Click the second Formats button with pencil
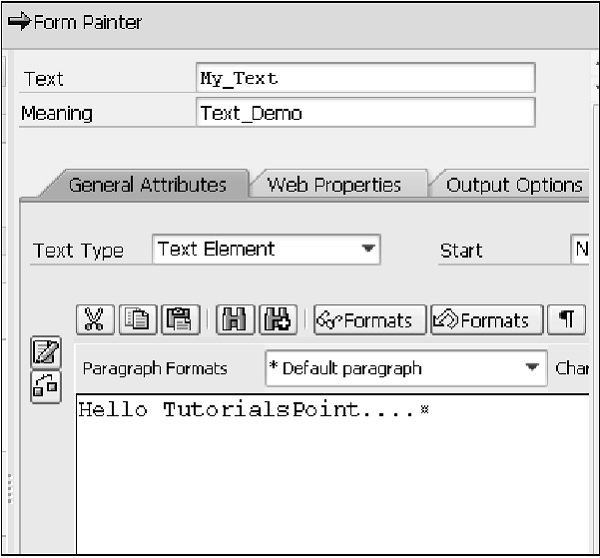 point(486,320)
